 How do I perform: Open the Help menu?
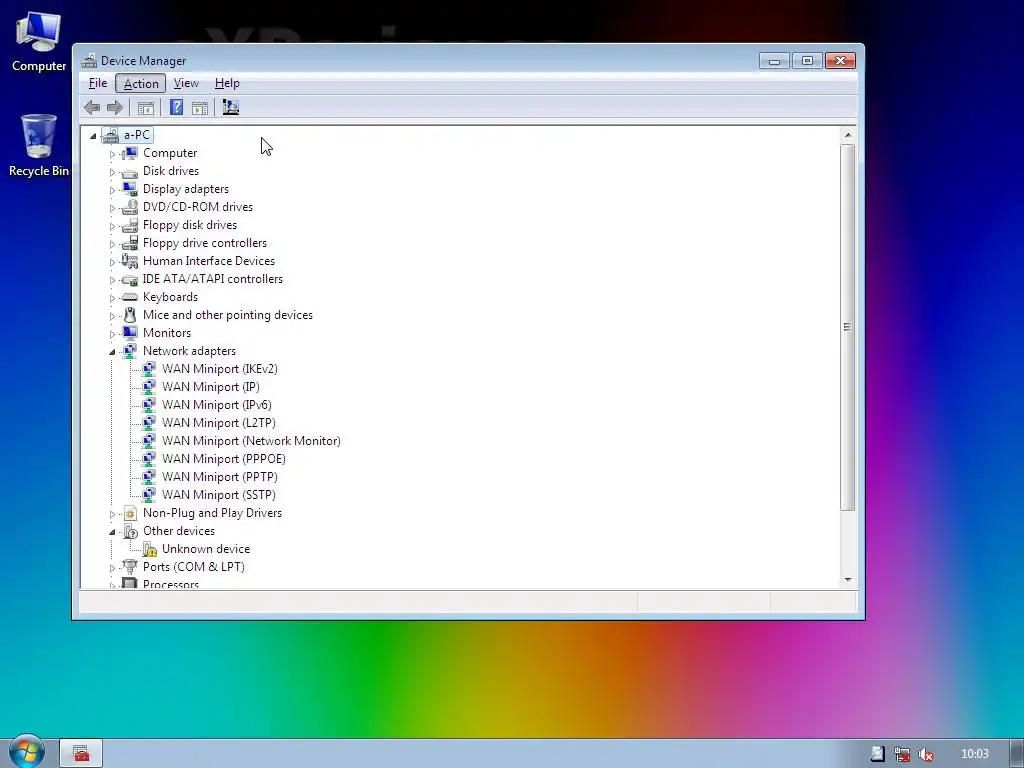[x=227, y=83]
